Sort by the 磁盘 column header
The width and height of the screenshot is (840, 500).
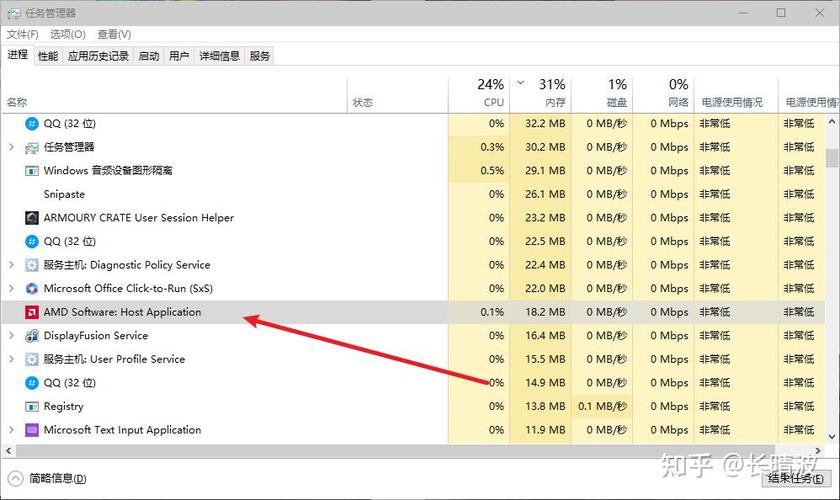[603, 92]
